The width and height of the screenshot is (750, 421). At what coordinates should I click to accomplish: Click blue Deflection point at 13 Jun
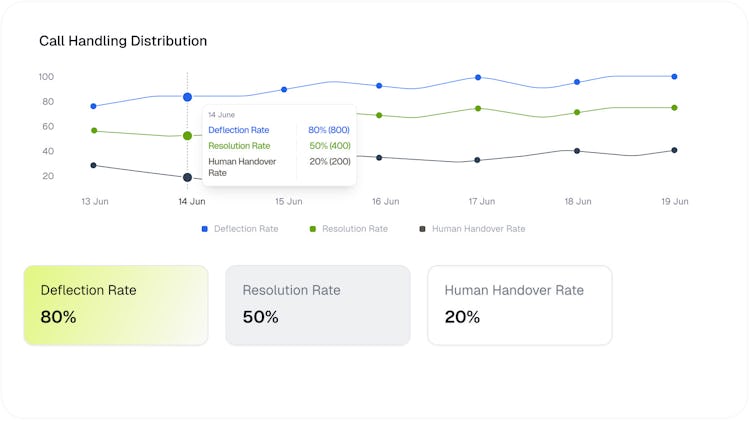tap(94, 106)
